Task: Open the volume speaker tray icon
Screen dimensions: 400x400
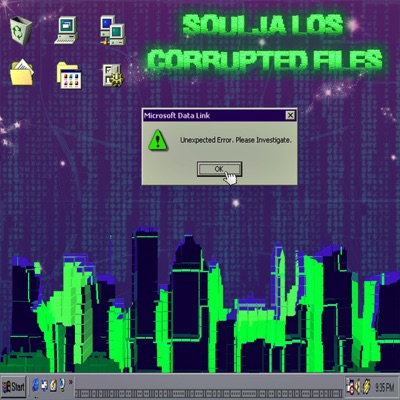Action: pos(358,387)
